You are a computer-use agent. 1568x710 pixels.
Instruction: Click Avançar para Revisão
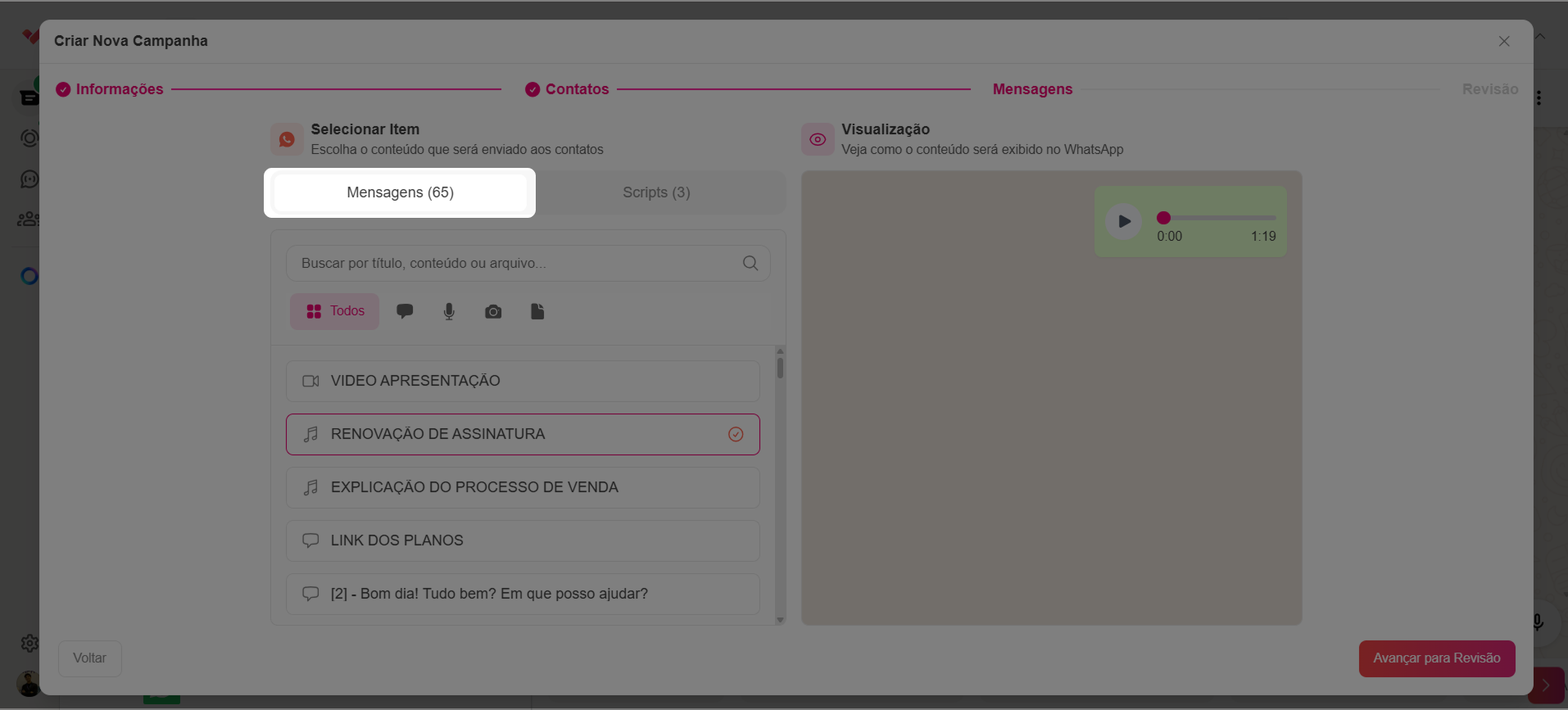(1437, 658)
